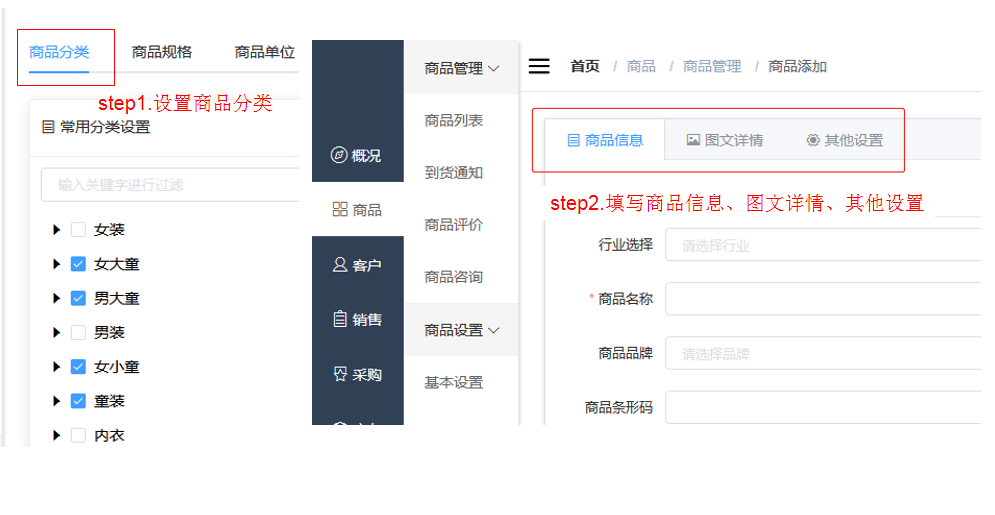Click the 商品管理 breadcrumb link
This screenshot has height=515, width=995.
[712, 66]
